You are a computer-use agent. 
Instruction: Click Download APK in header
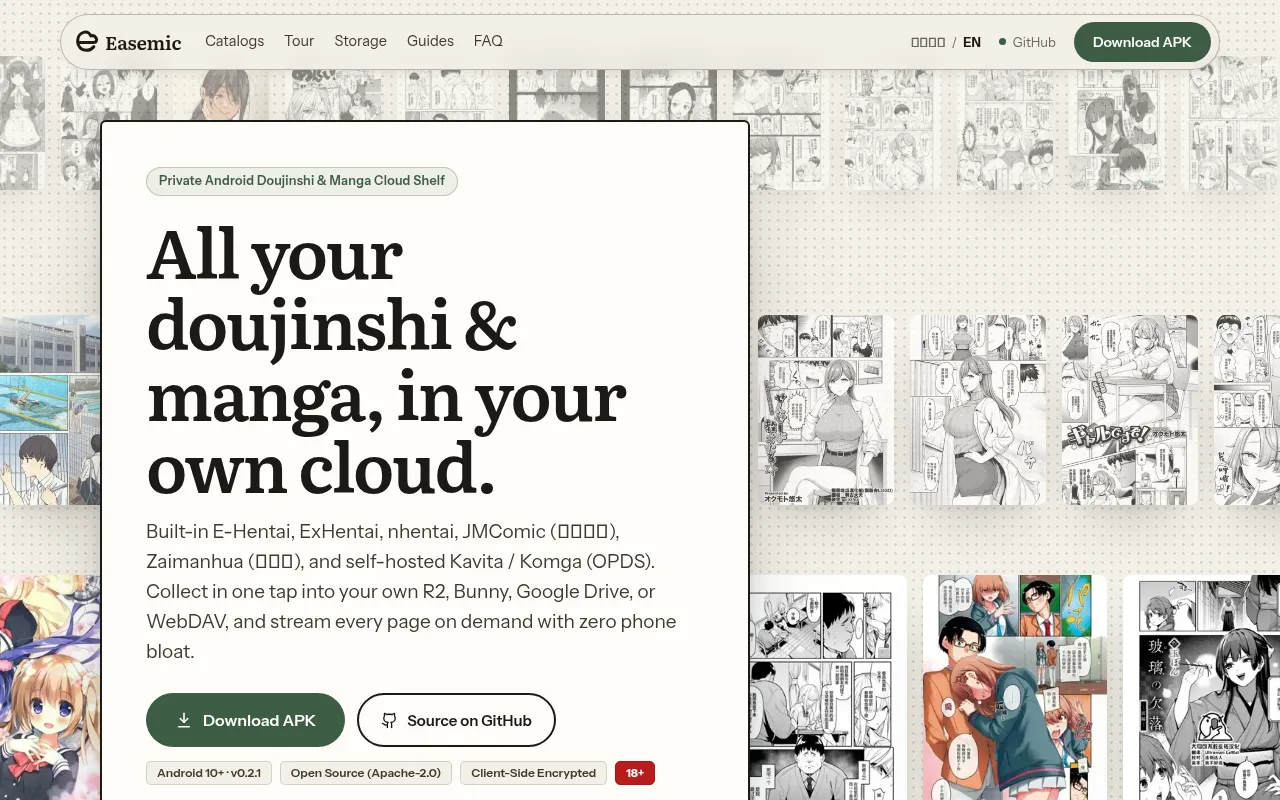(1142, 42)
